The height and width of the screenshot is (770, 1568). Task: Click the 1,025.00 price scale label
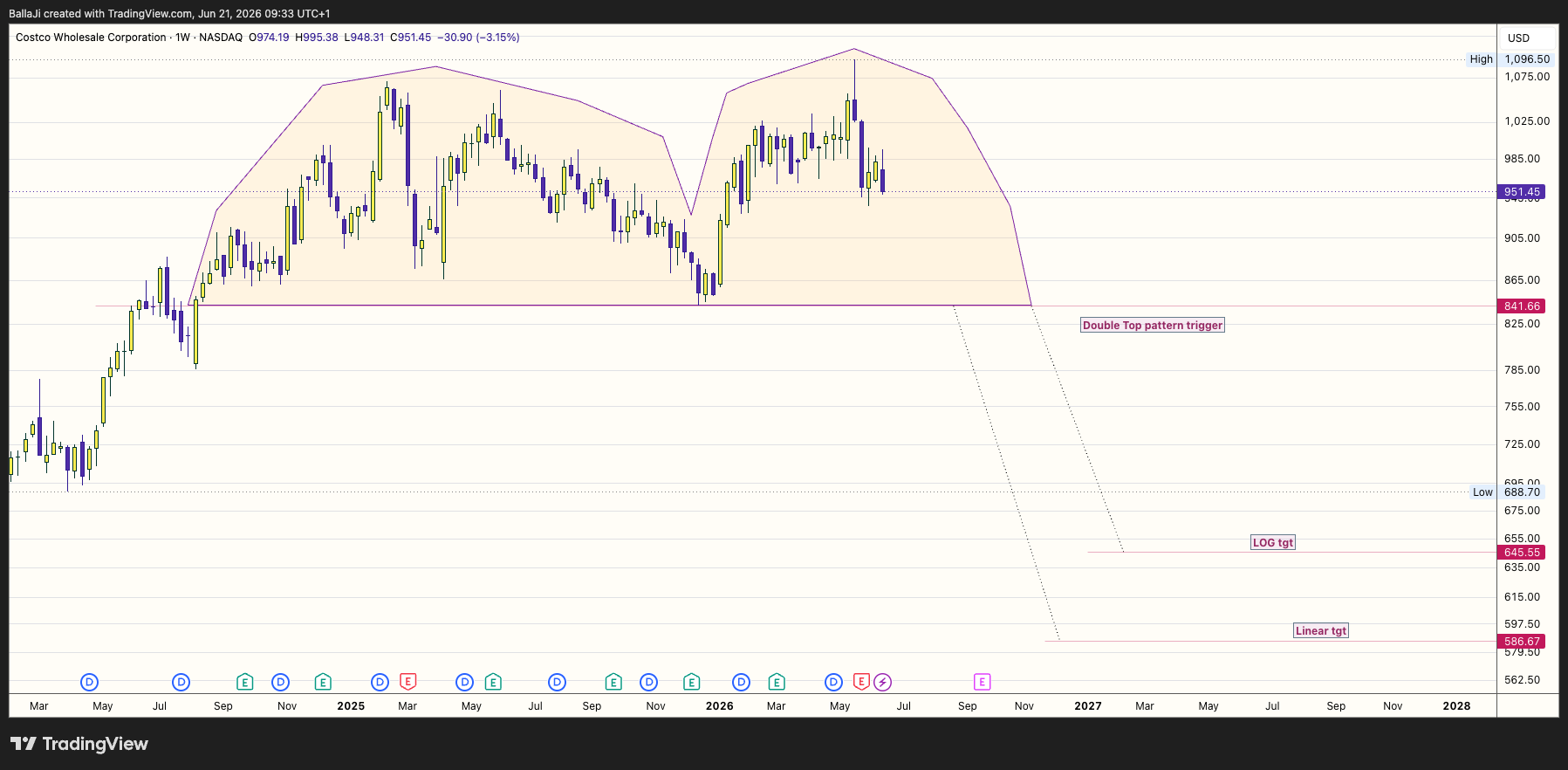[1527, 121]
